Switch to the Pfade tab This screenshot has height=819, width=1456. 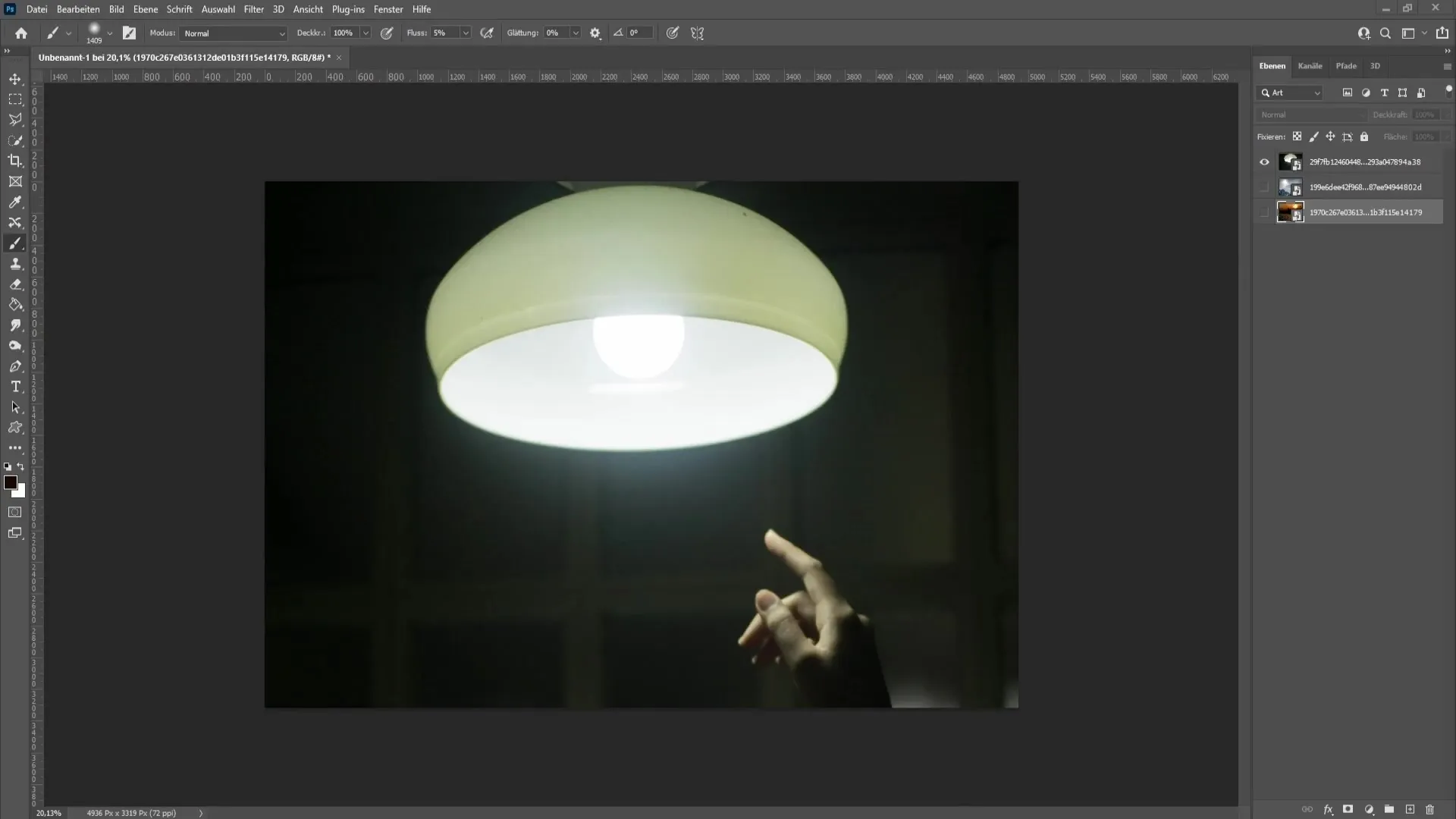coord(1346,65)
